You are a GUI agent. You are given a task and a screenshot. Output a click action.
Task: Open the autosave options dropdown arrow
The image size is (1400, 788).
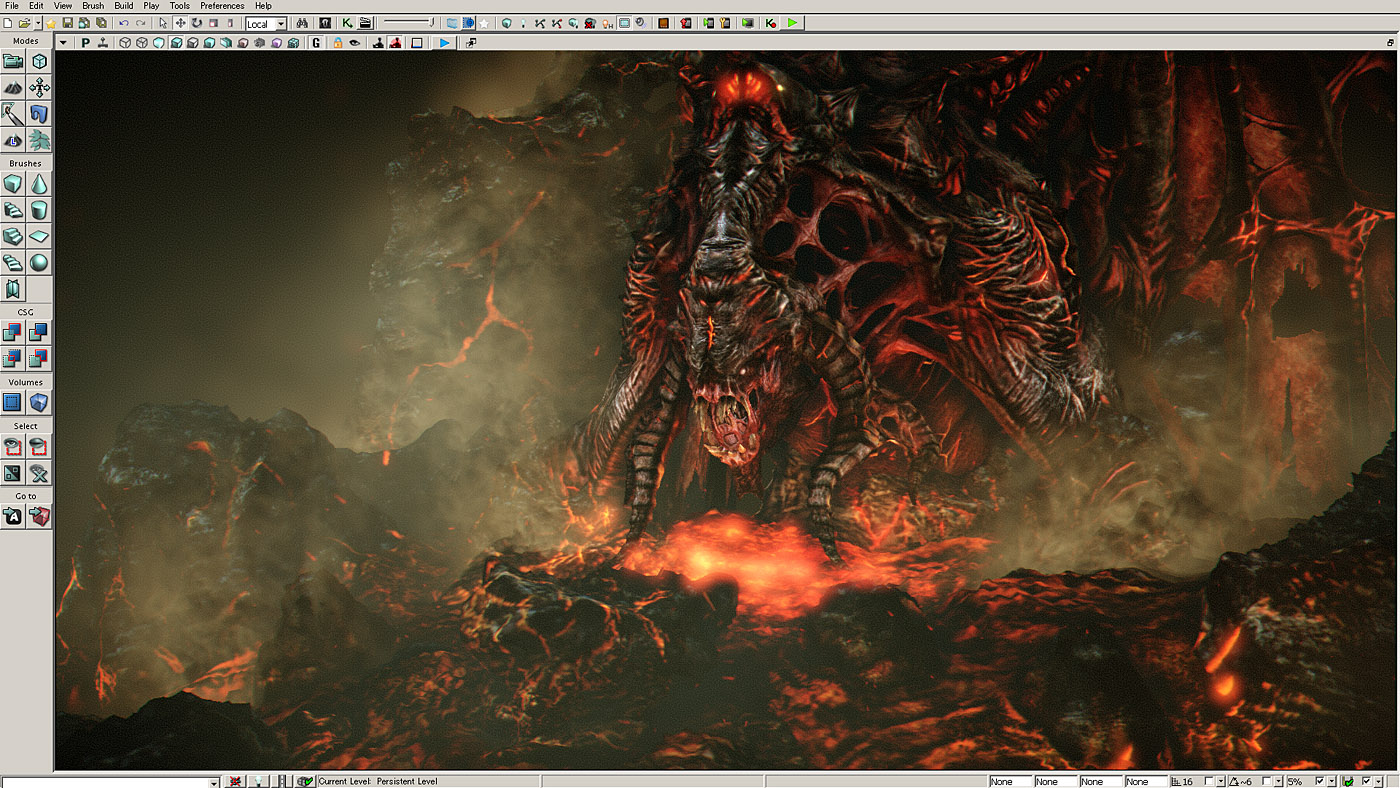pyautogui.click(x=1378, y=781)
